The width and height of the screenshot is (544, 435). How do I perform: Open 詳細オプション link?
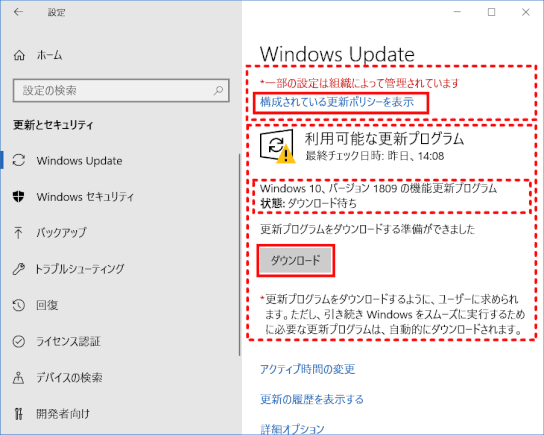292,429
